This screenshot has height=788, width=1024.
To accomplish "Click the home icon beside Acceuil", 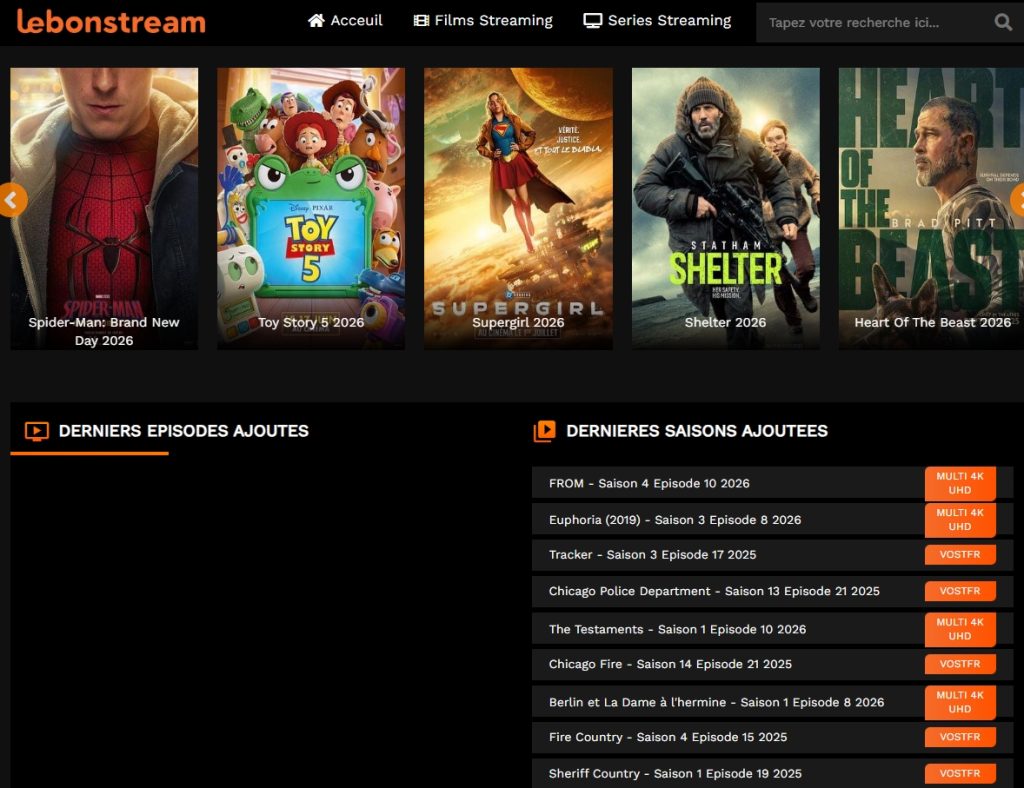I will tap(316, 21).
